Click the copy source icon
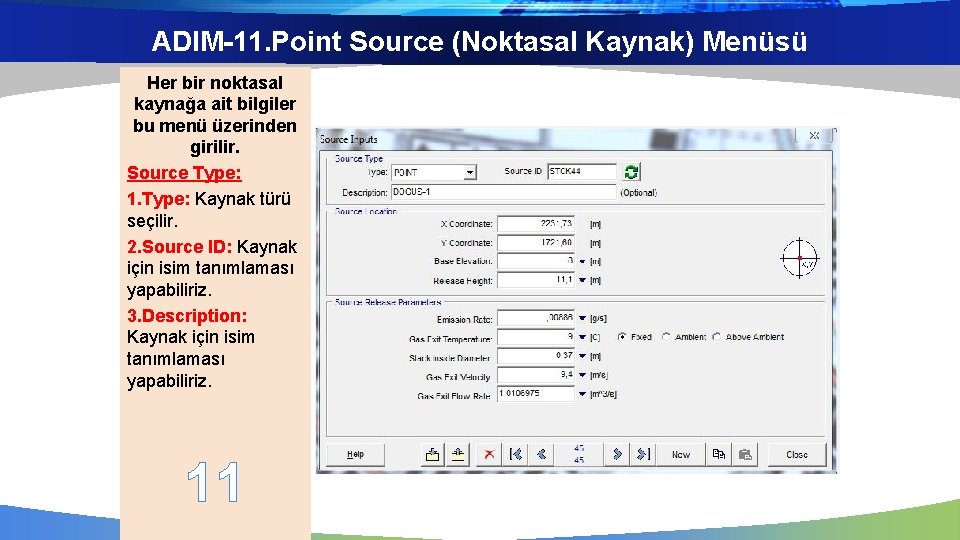This screenshot has height=540, width=960. point(719,454)
